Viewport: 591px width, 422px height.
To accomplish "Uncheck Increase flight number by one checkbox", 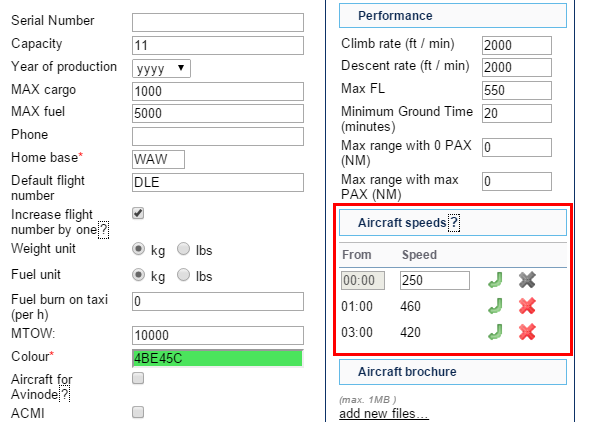I will pos(138,213).
